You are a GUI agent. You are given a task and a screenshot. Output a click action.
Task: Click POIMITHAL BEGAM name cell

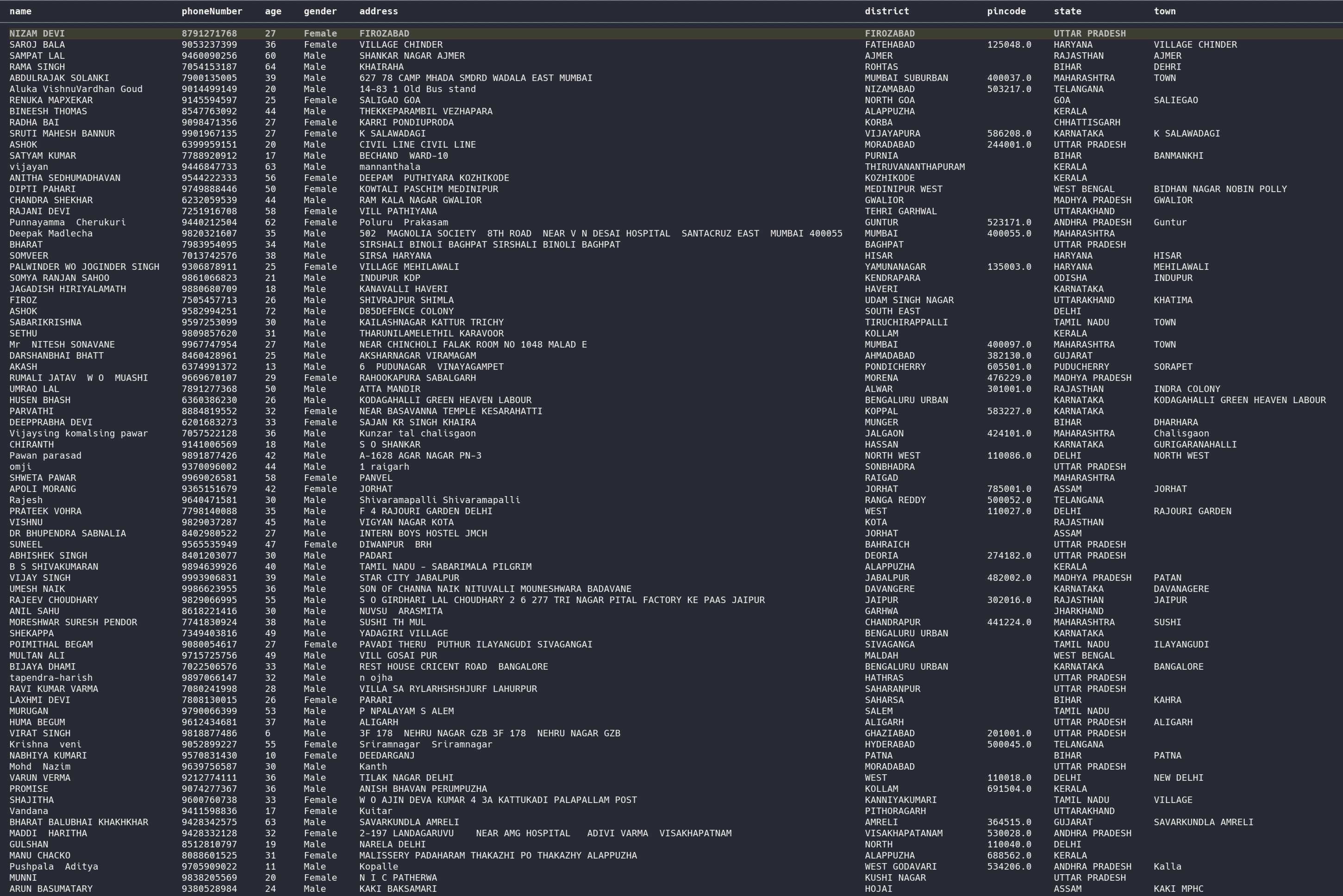[51, 645]
